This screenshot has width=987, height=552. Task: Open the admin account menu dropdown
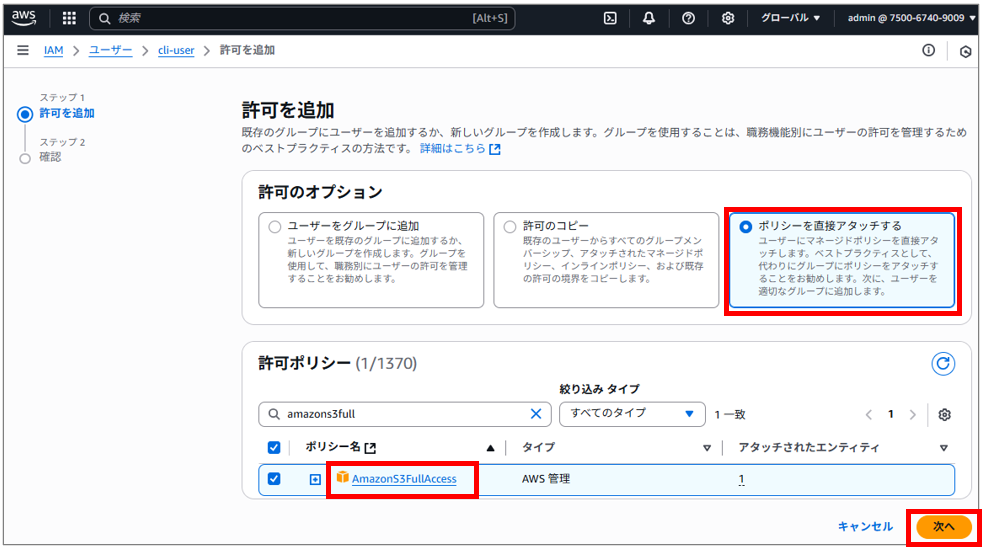click(x=911, y=18)
